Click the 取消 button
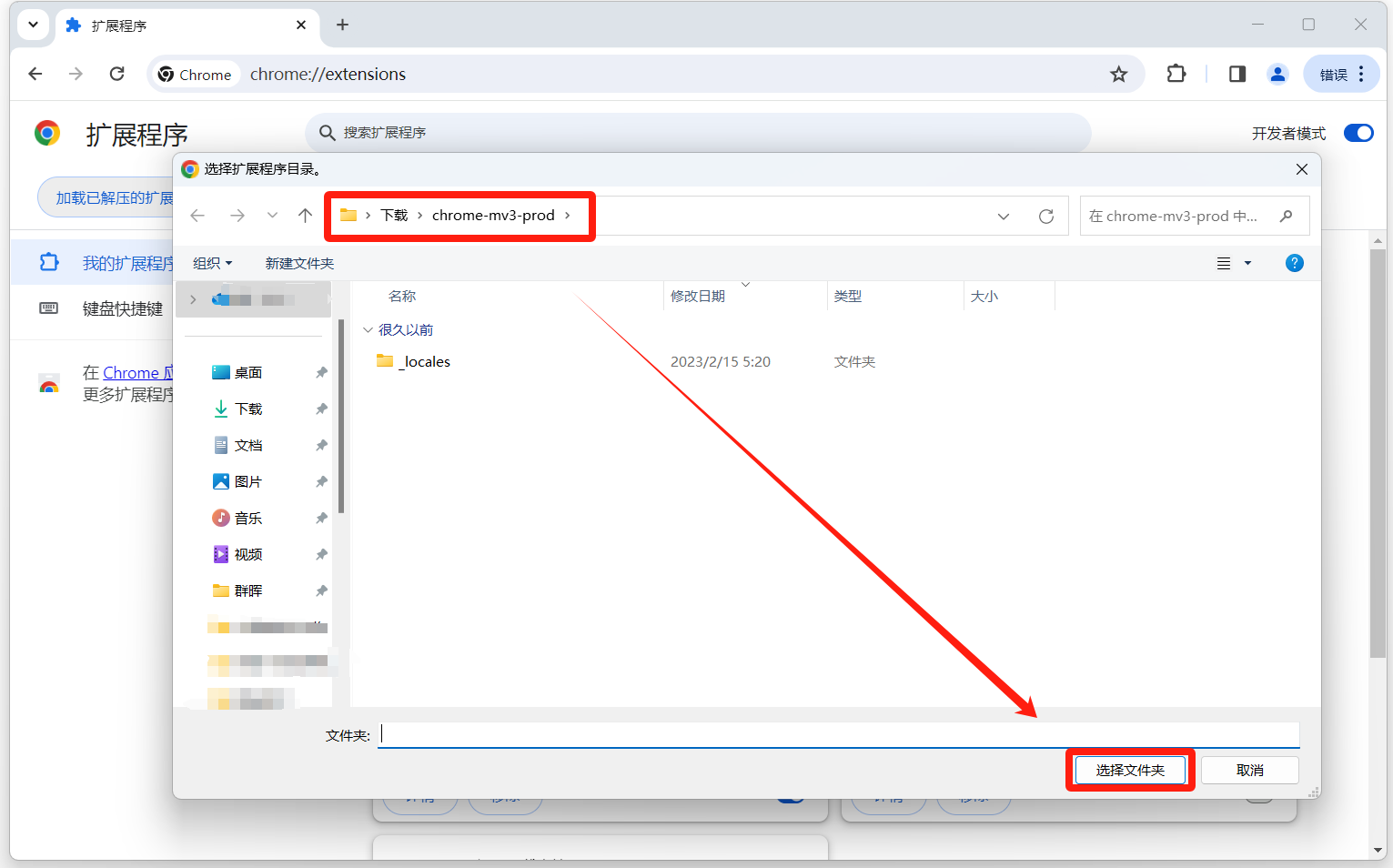The image size is (1393, 868). coord(1249,771)
